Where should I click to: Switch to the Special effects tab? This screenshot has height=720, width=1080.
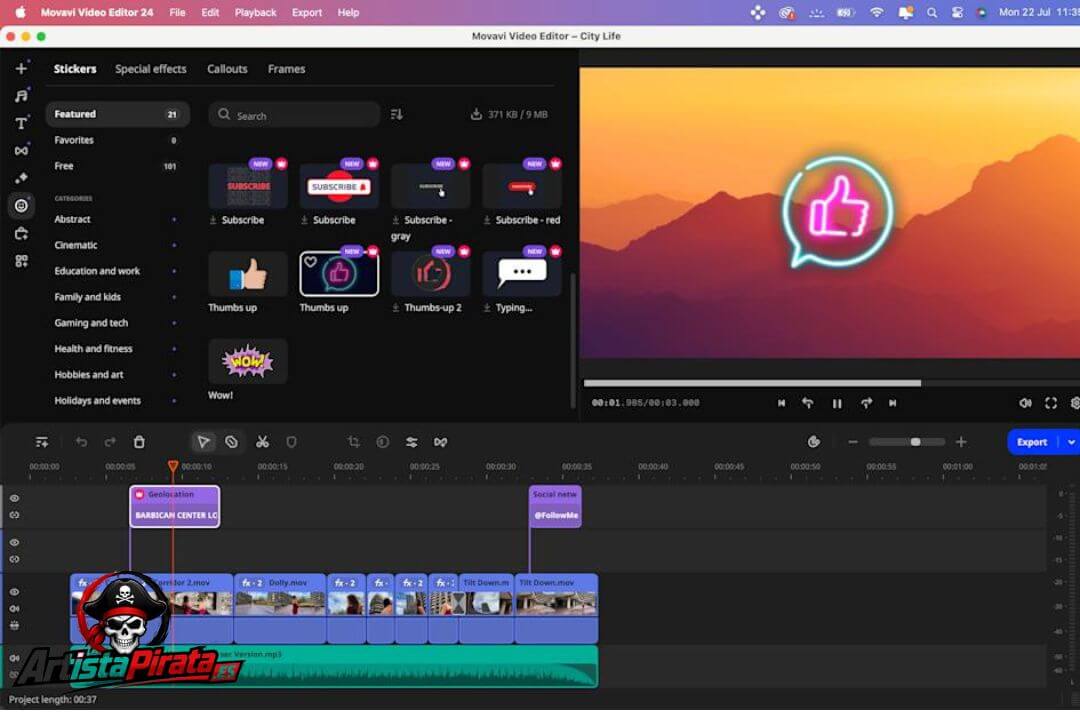(151, 69)
